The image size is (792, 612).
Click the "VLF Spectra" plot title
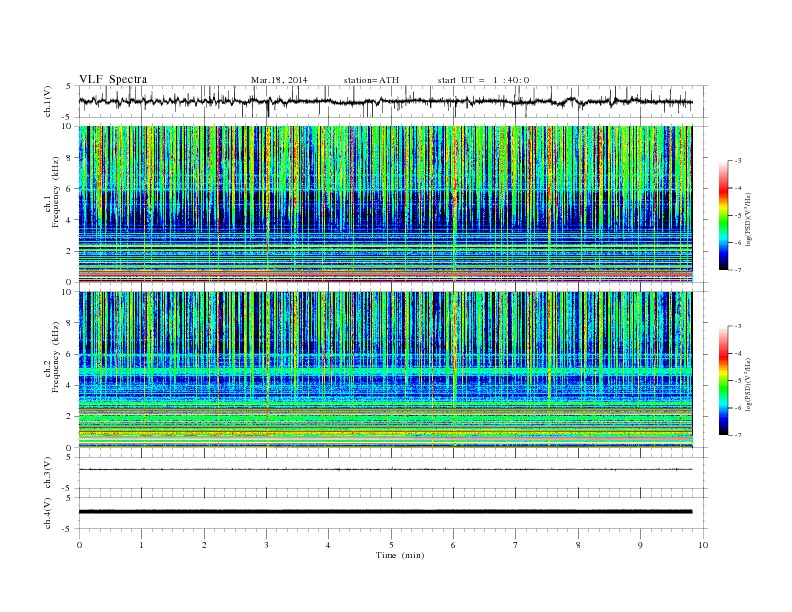click(x=113, y=79)
